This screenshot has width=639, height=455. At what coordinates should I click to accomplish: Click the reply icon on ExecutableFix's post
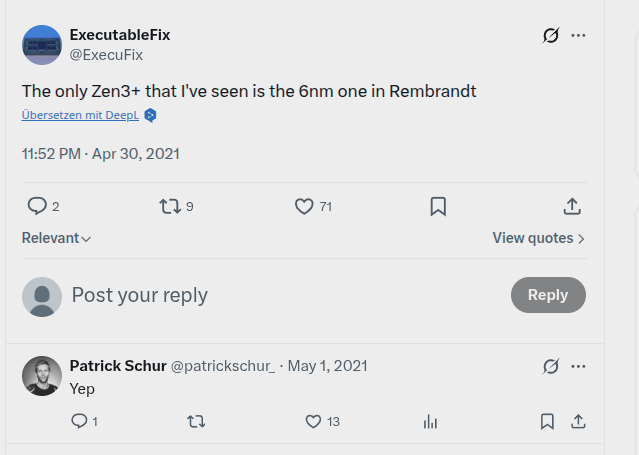tap(38, 206)
